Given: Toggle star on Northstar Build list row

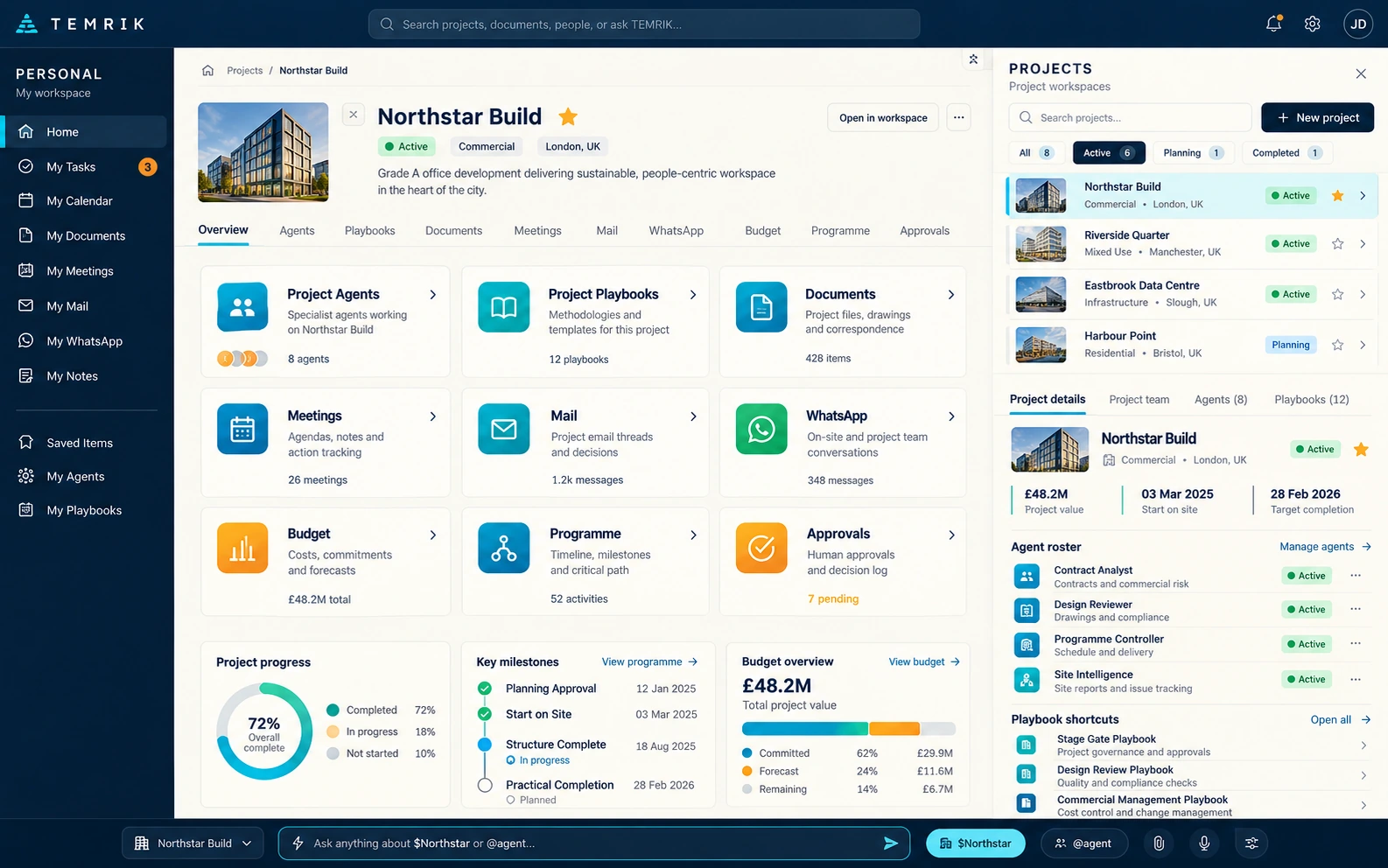Looking at the screenshot, I should pos(1337,196).
